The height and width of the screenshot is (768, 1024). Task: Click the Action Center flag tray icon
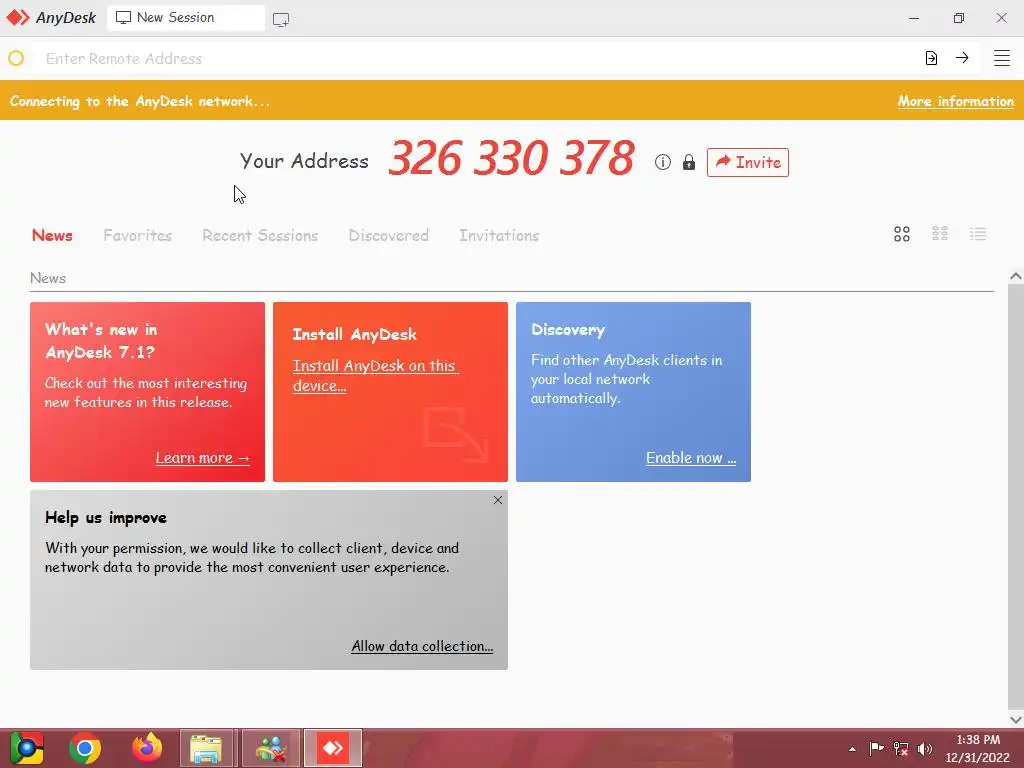pos(876,748)
